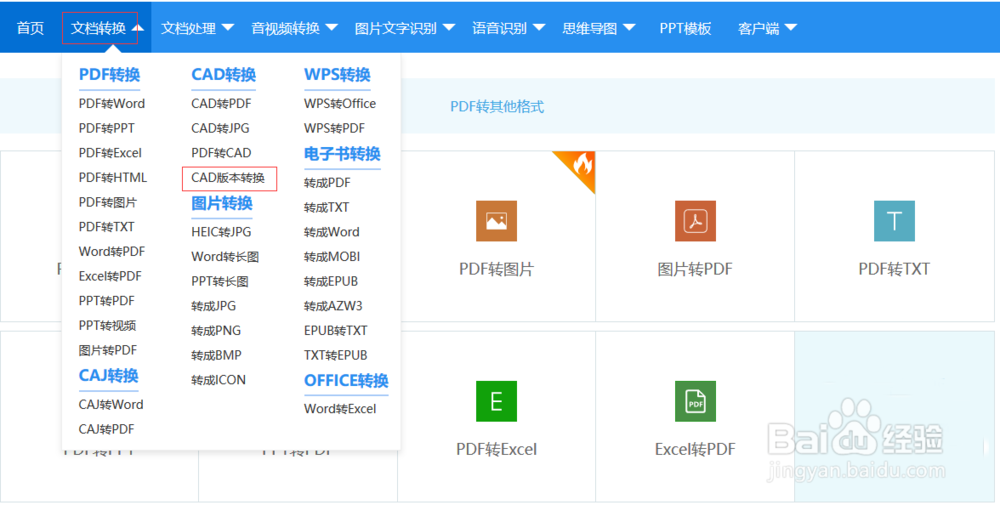Click the 电子书转换 category heading
This screenshot has height=505, width=1000.
tap(342, 154)
